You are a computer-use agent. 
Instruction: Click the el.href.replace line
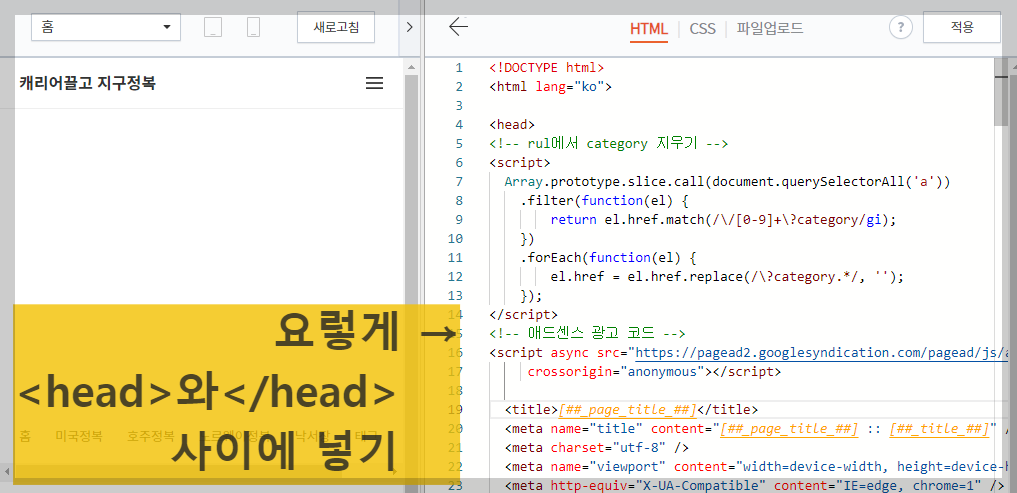click(x=727, y=276)
